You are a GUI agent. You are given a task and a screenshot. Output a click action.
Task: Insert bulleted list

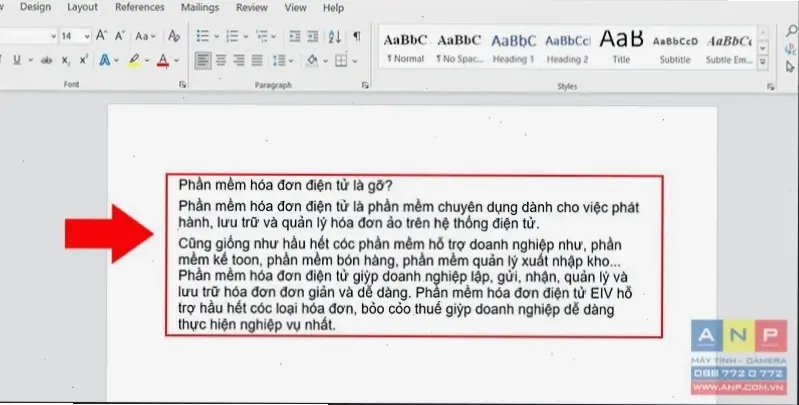click(x=203, y=36)
